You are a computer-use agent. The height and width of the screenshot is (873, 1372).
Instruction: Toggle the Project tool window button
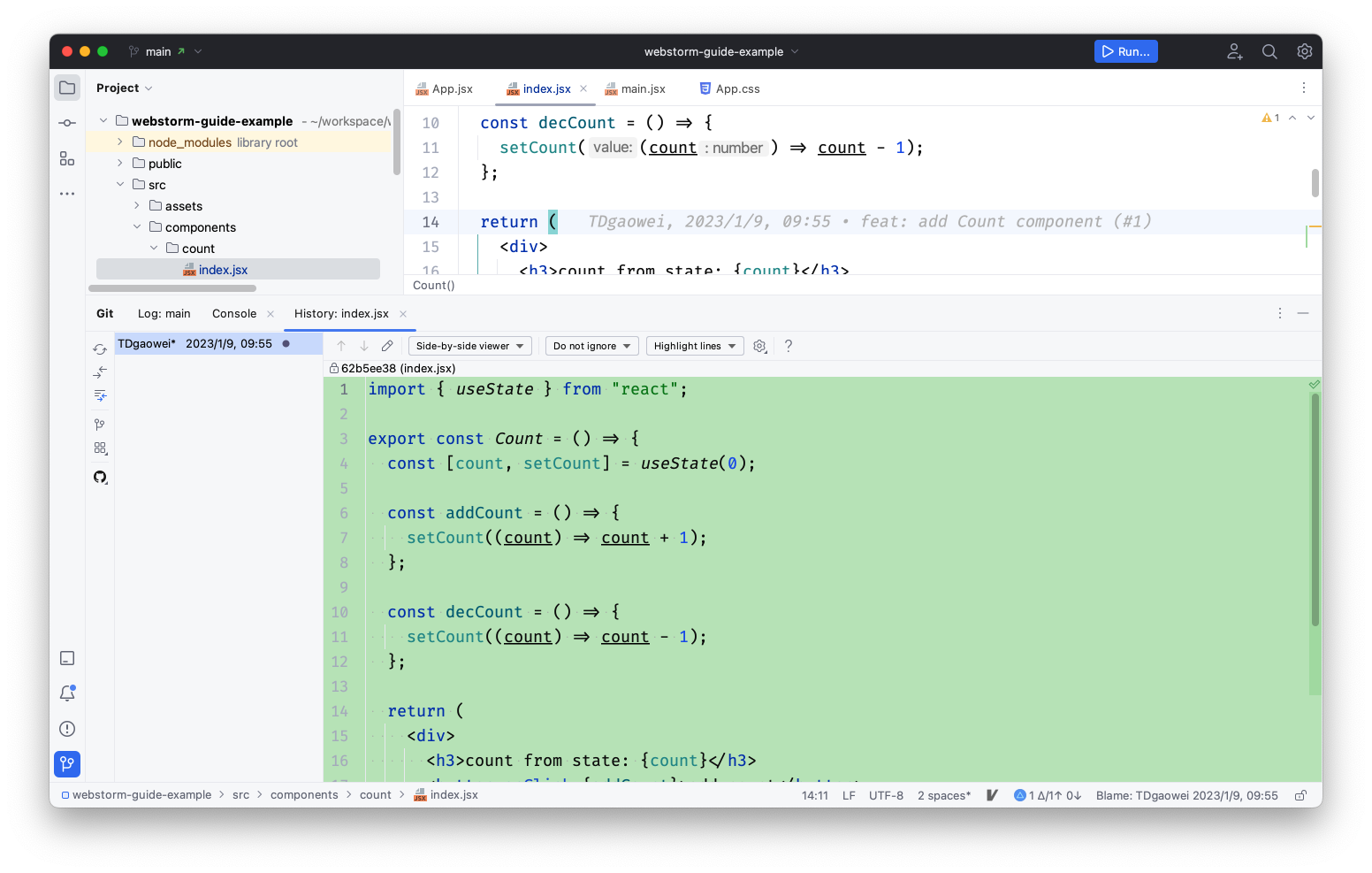click(67, 88)
